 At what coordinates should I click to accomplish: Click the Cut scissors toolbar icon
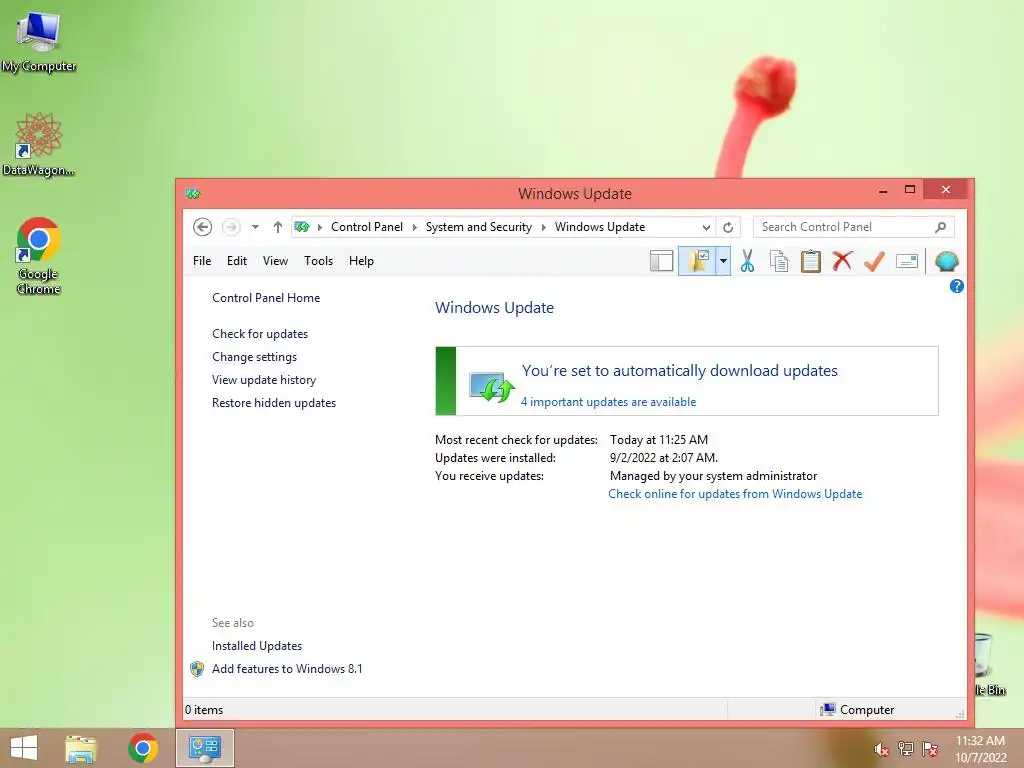click(x=747, y=261)
